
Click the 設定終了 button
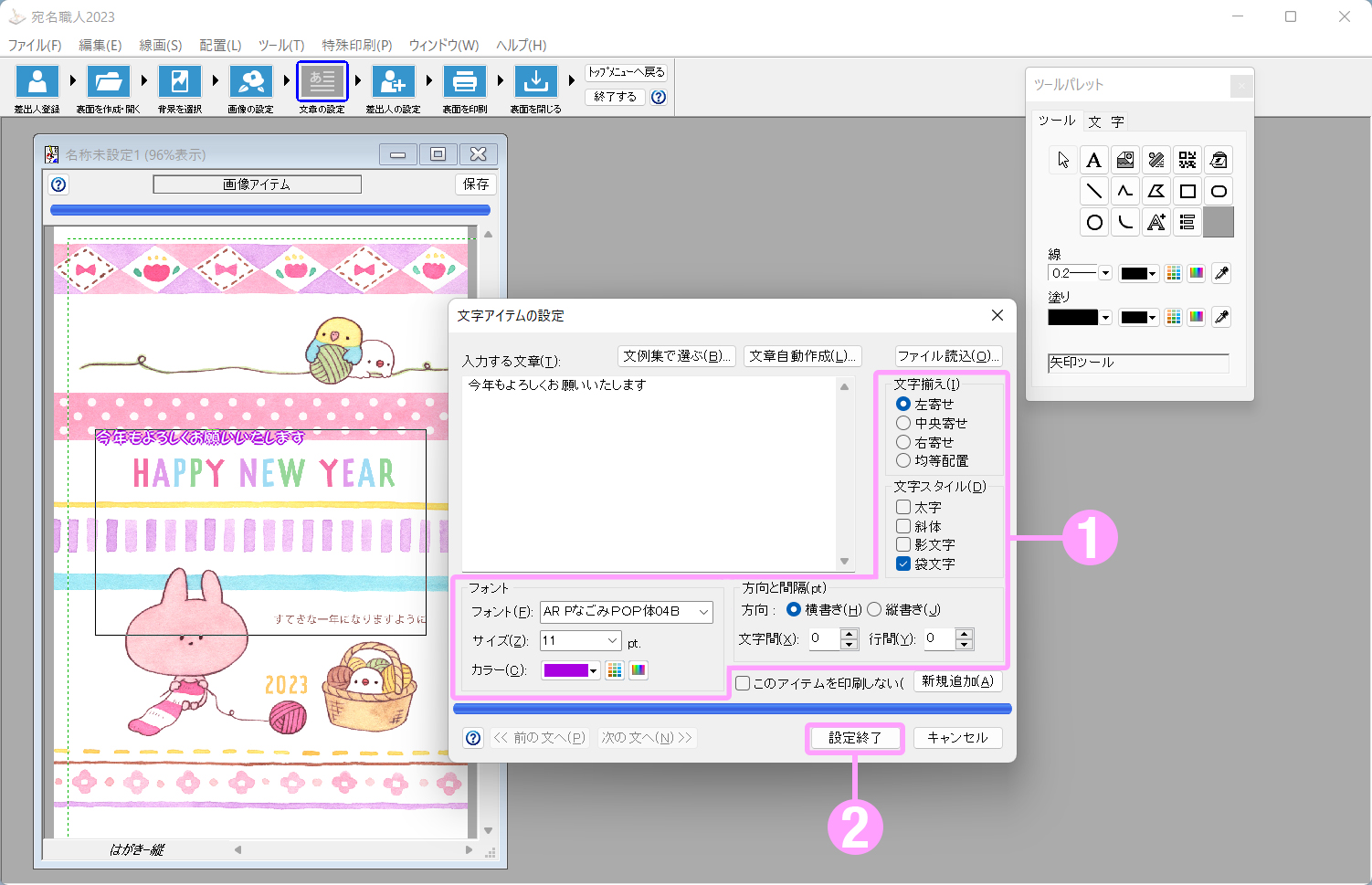coord(855,738)
